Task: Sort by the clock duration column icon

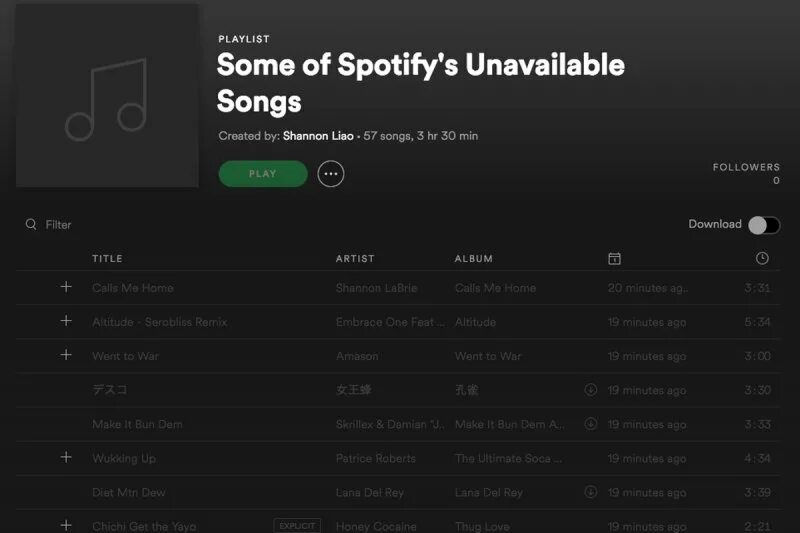Action: point(762,259)
